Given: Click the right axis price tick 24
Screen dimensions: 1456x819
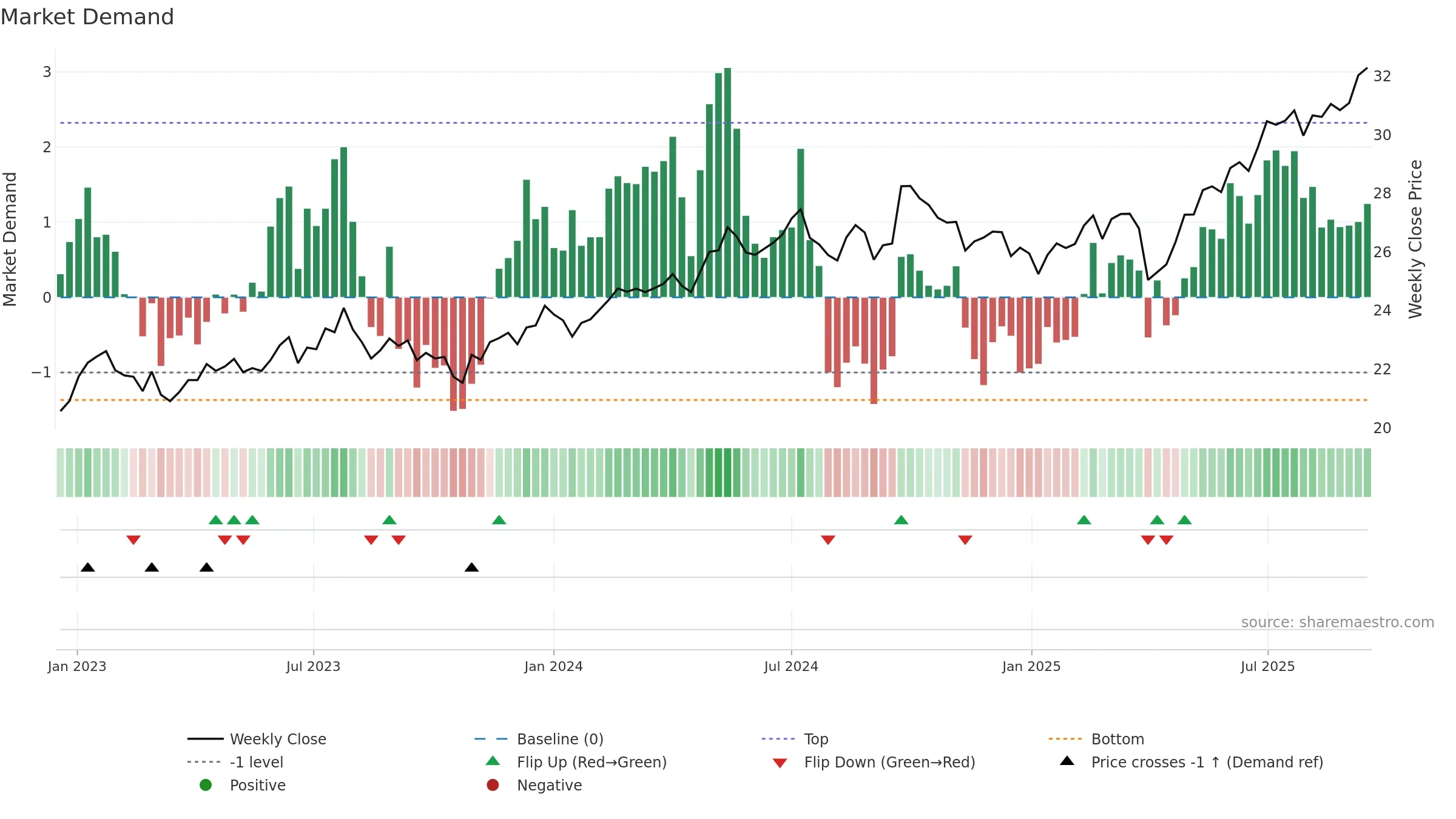Looking at the screenshot, I should [x=1382, y=311].
